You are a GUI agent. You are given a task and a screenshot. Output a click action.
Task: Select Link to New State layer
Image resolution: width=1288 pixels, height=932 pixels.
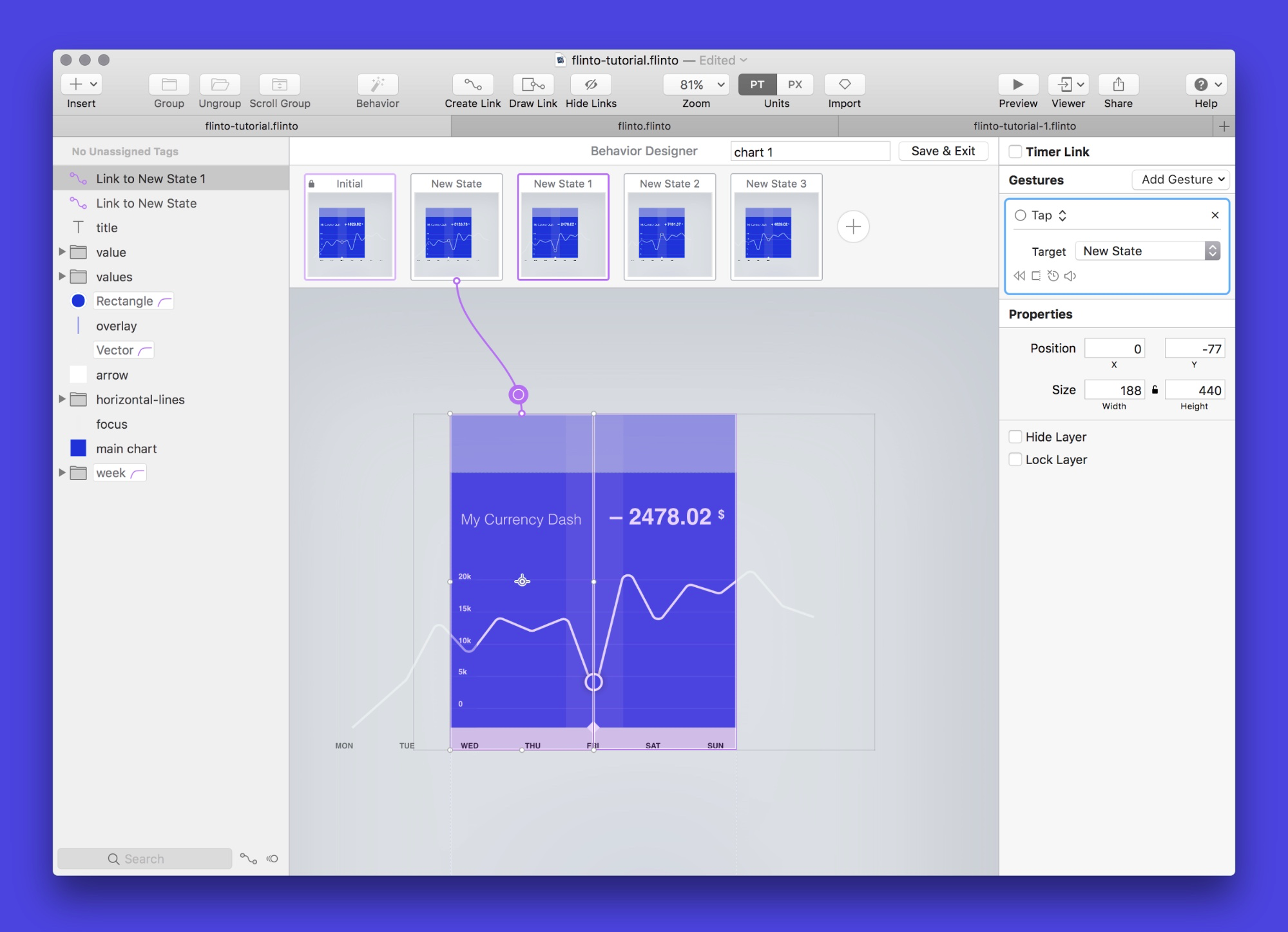coord(171,203)
